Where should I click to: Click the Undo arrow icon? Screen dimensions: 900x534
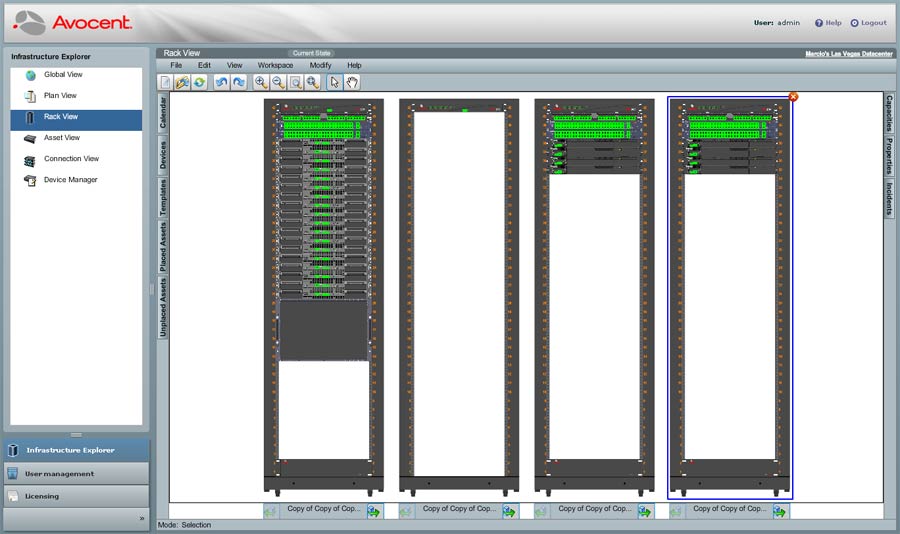click(222, 83)
